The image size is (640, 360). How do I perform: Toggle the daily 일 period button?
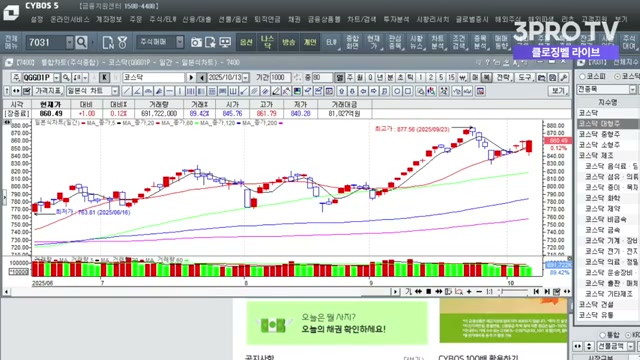340,77
